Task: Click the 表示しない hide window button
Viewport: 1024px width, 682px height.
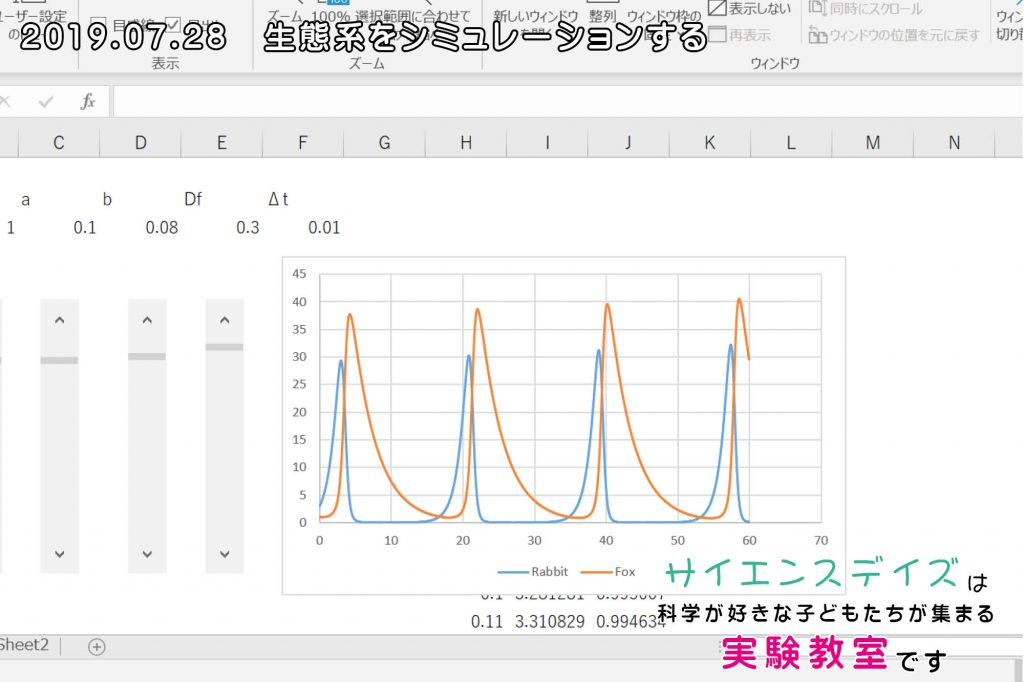Action: click(x=750, y=8)
